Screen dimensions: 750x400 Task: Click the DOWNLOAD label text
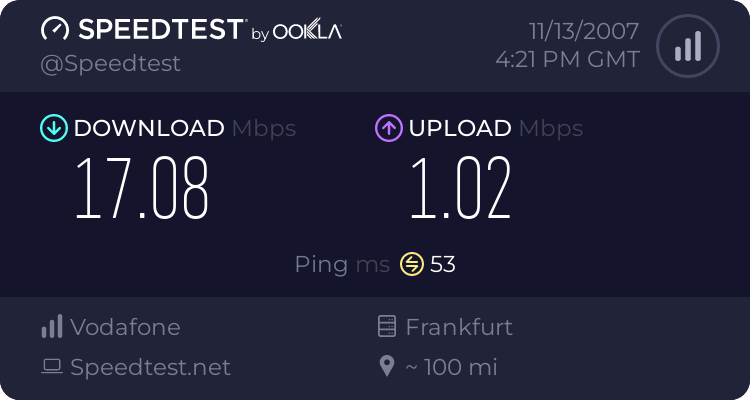tap(149, 128)
